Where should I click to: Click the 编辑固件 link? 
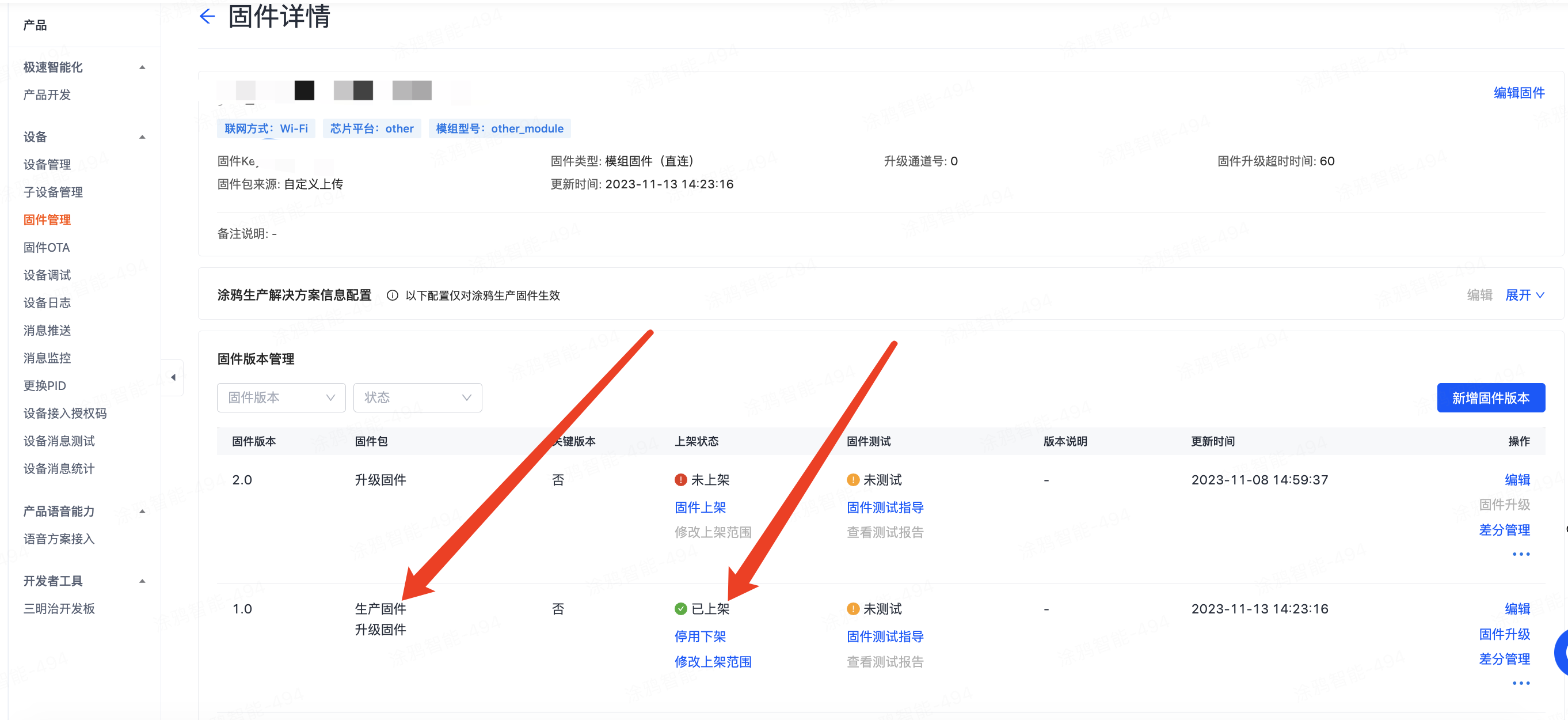click(x=1518, y=93)
